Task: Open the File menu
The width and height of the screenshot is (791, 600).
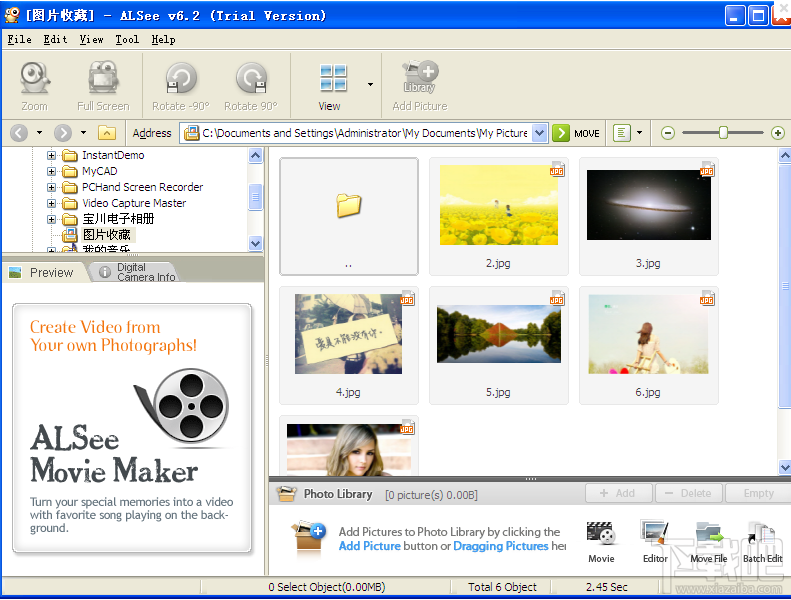Action: point(20,39)
